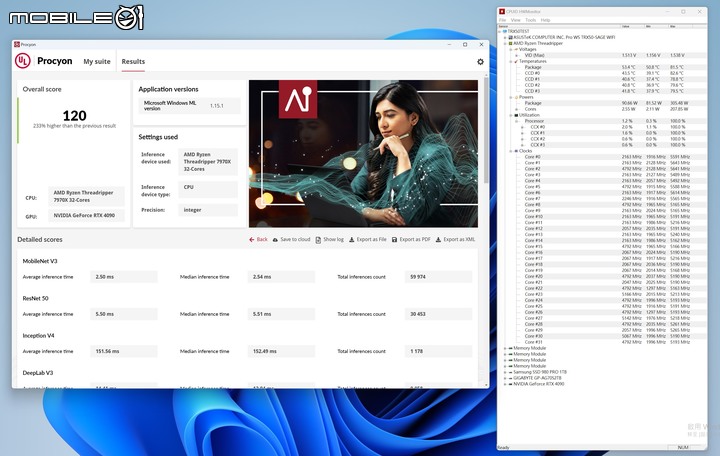The image size is (720, 456).
Task: Expand the Cores power node
Action: pyautogui.click(x=517, y=109)
